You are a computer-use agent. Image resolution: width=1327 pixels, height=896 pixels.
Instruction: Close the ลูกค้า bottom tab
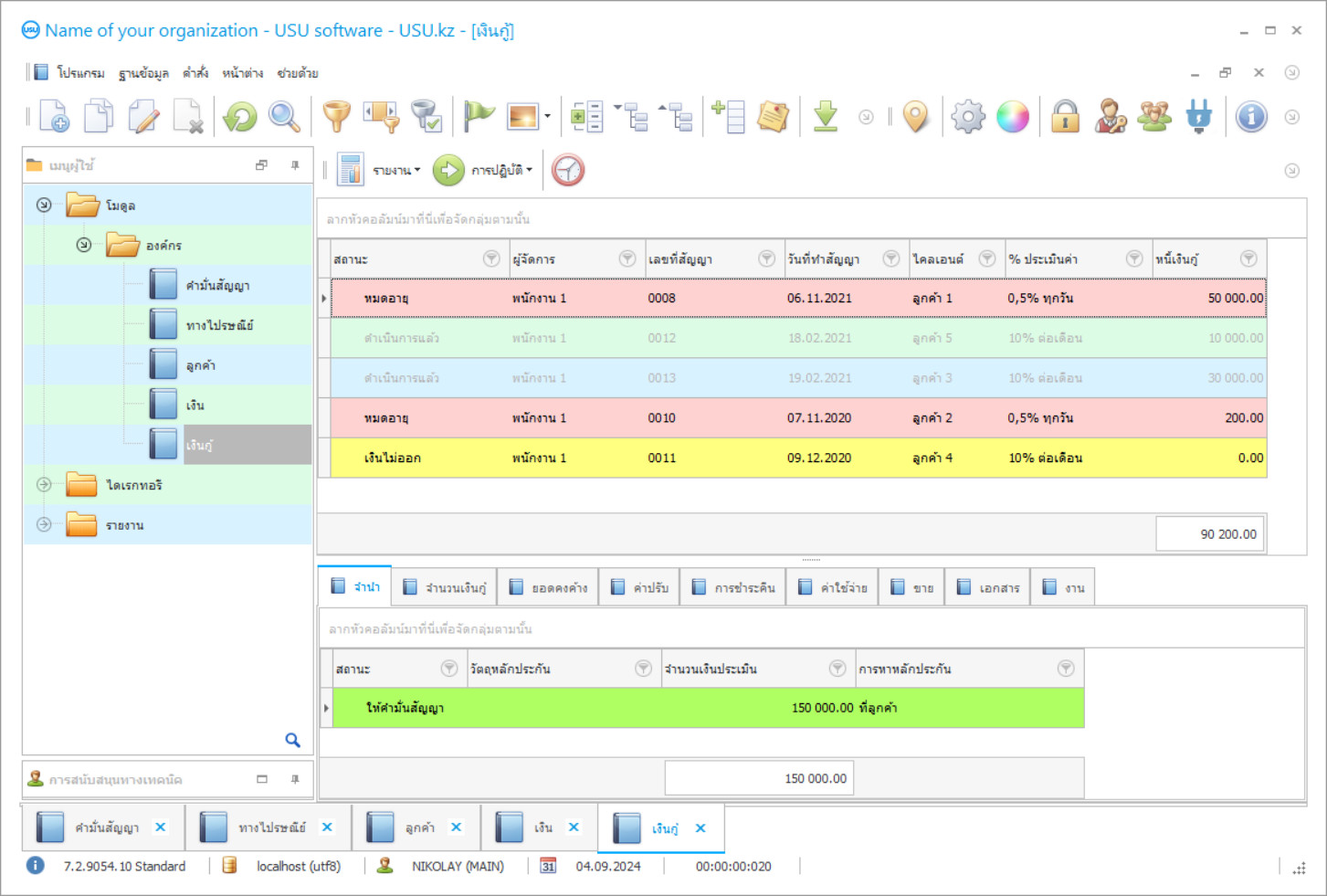click(456, 827)
